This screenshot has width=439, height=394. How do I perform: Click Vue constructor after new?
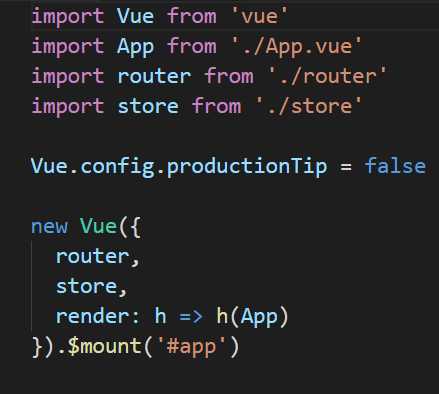99,226
